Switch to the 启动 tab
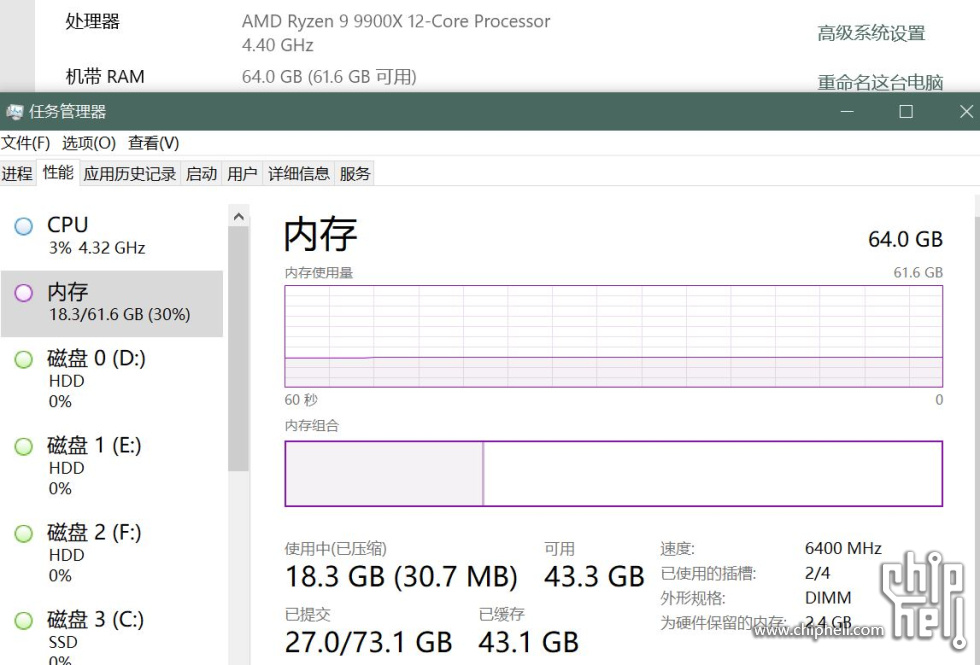This screenshot has height=665, width=980. [x=201, y=173]
